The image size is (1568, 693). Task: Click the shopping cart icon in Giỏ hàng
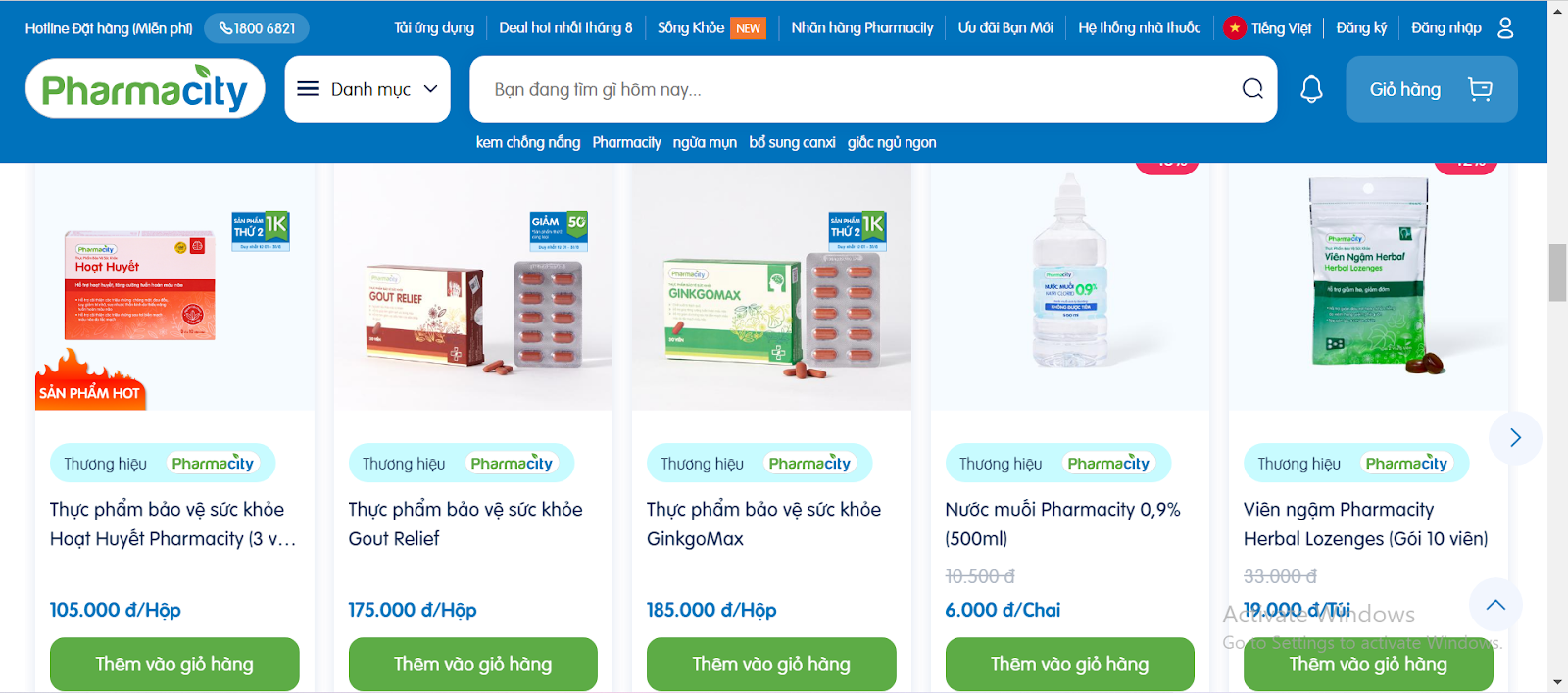pyautogui.click(x=1480, y=89)
